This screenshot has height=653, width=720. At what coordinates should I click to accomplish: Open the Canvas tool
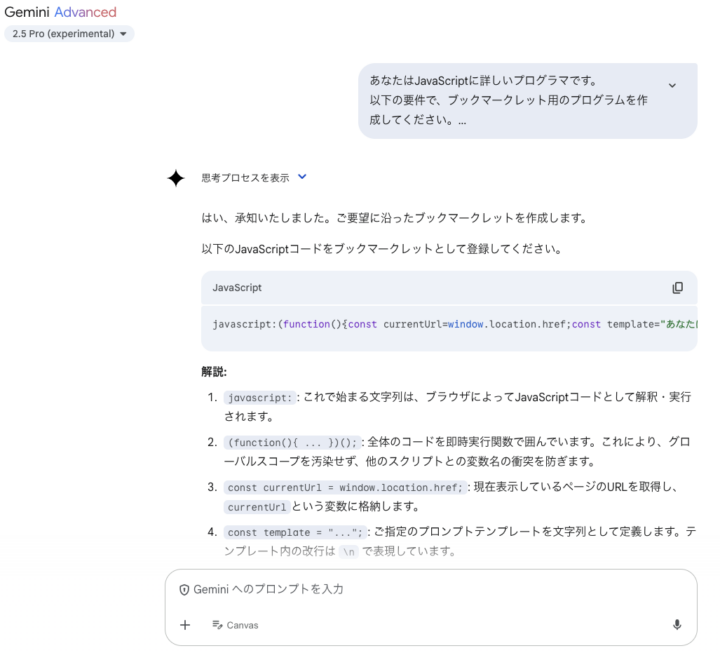tap(236, 625)
